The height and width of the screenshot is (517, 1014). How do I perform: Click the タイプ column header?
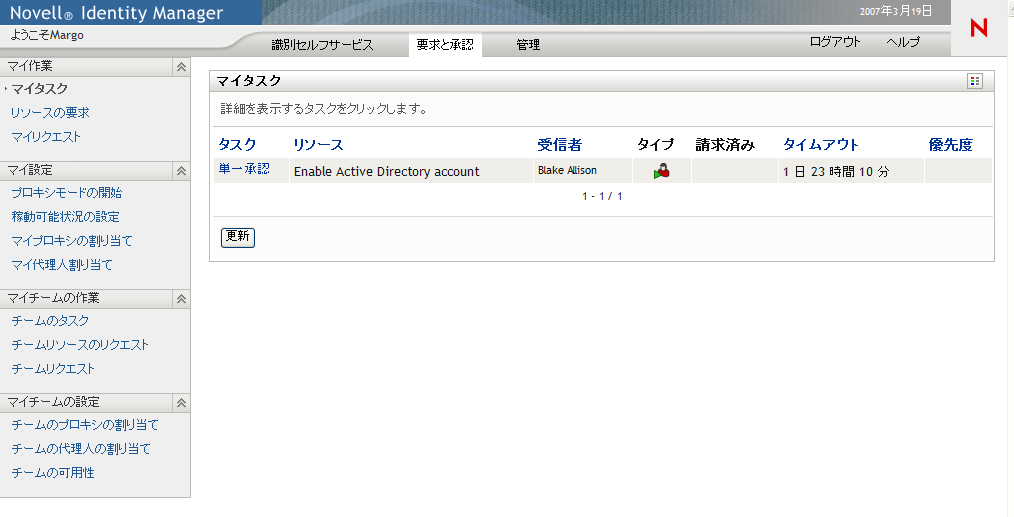tap(655, 145)
